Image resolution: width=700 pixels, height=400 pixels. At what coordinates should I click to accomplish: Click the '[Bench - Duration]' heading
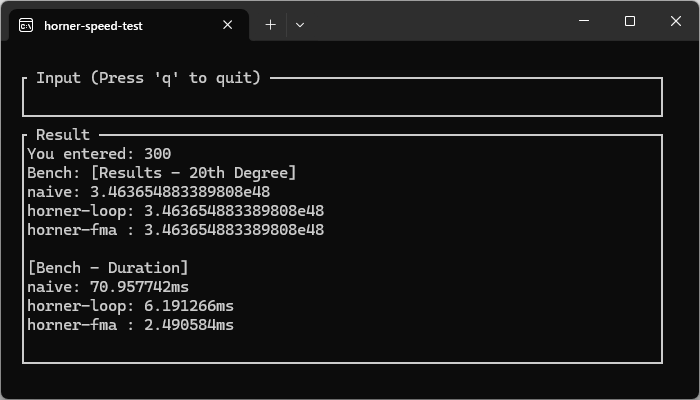click(x=108, y=268)
